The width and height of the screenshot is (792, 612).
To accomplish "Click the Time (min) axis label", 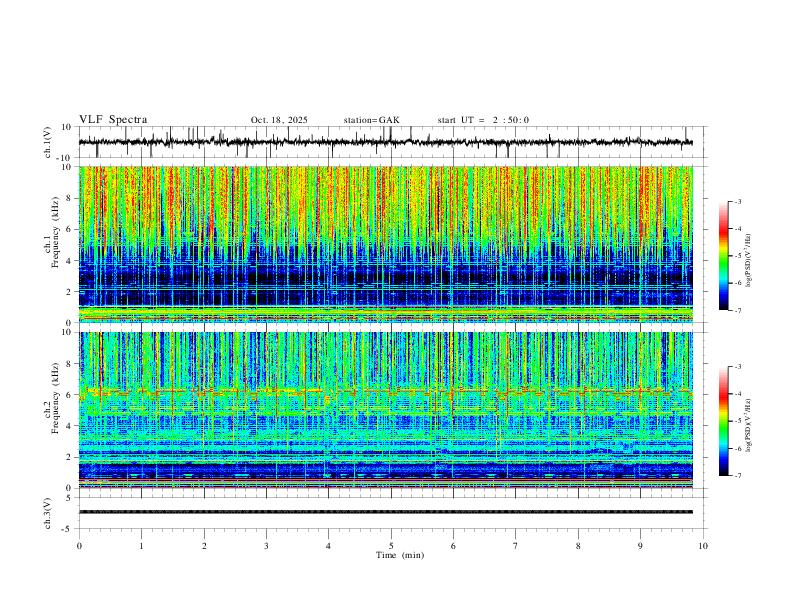I will 400,555.
